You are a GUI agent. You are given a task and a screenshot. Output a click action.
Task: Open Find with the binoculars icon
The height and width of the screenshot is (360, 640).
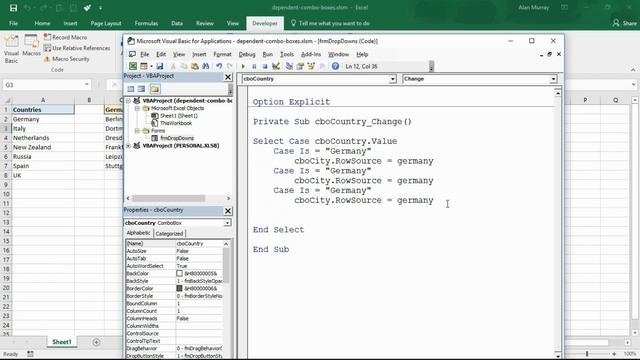[x=205, y=66]
